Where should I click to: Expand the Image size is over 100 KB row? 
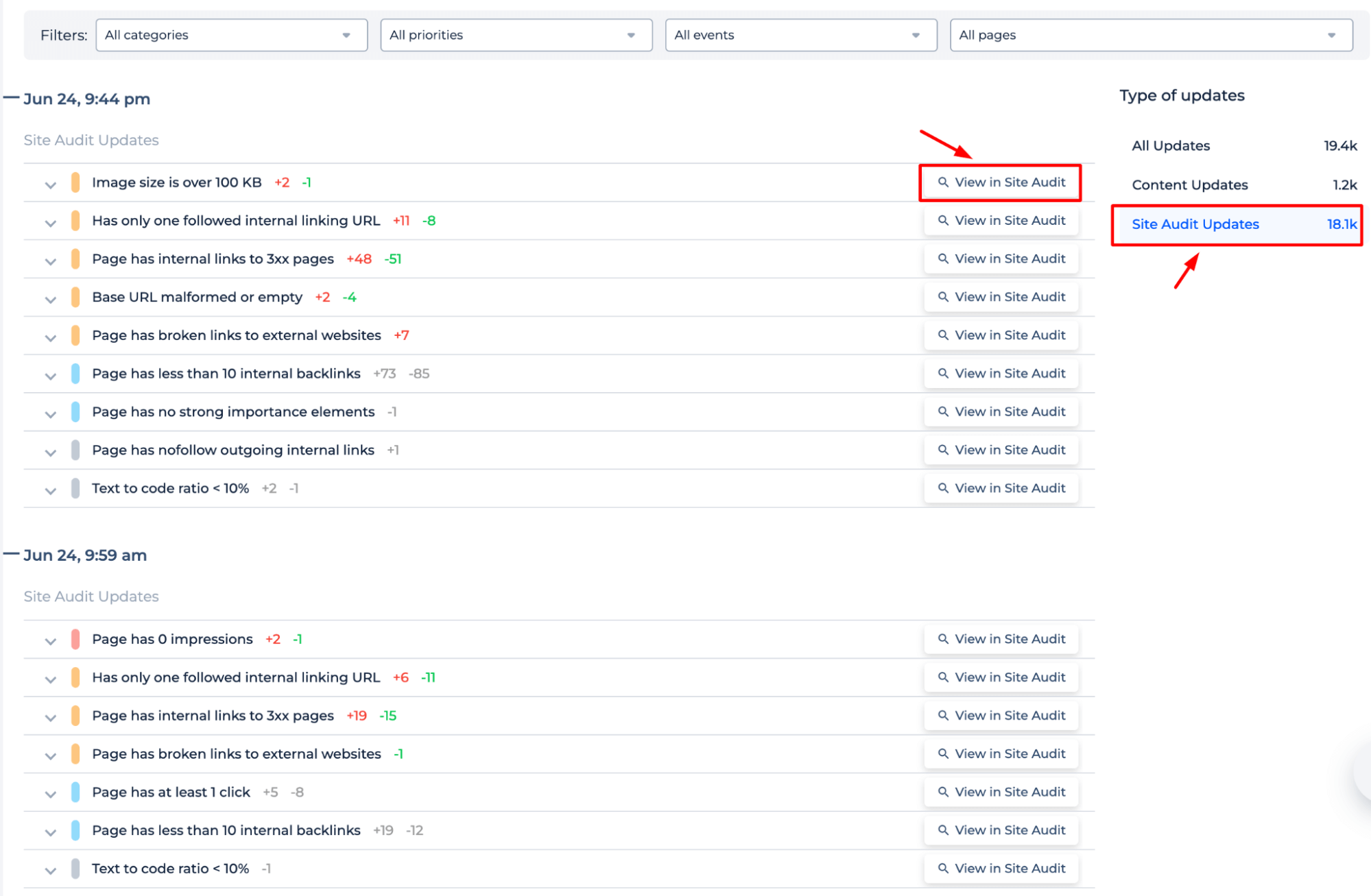pyautogui.click(x=50, y=184)
